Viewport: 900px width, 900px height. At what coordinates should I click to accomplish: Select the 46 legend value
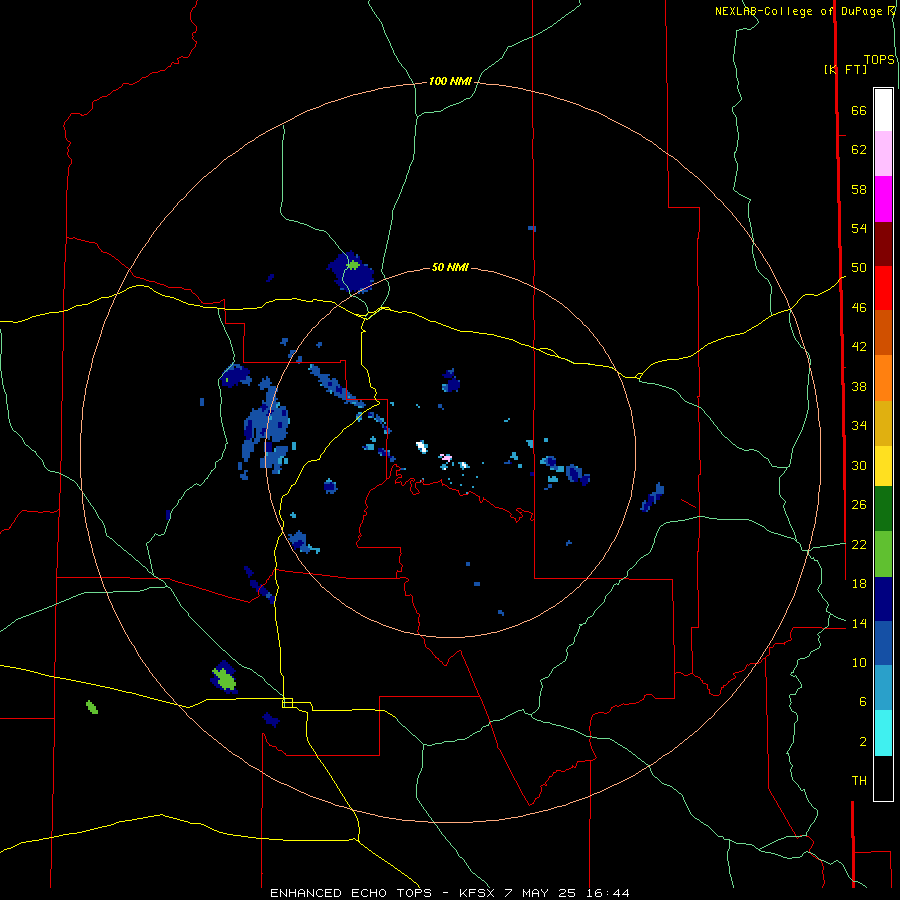click(859, 308)
